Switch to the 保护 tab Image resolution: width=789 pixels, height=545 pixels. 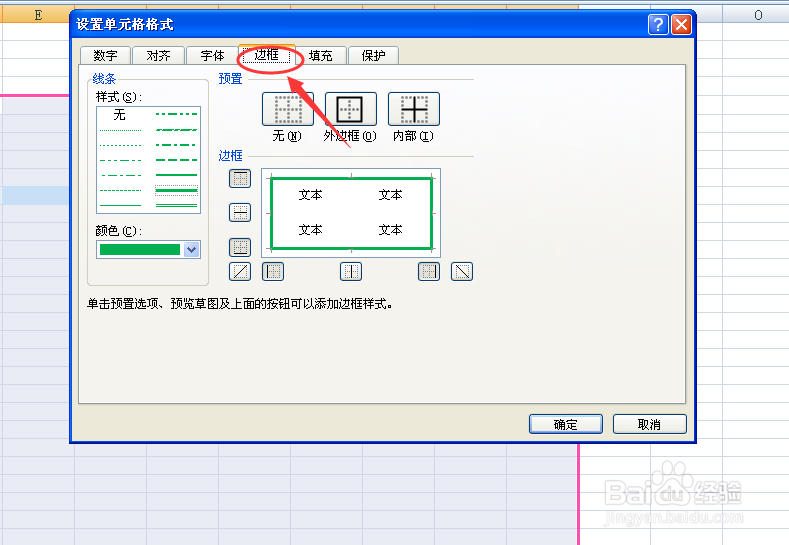(x=373, y=55)
